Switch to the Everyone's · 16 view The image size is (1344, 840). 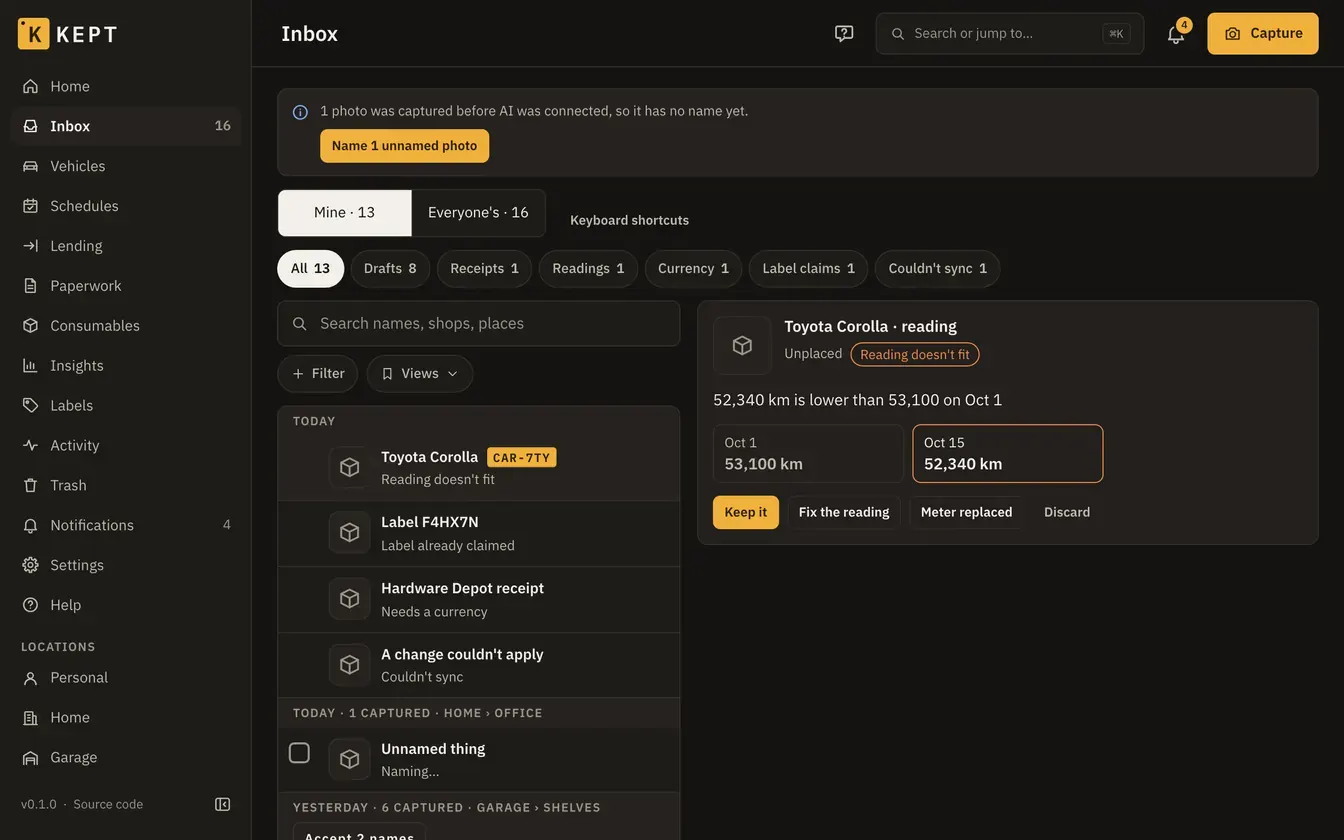point(478,213)
